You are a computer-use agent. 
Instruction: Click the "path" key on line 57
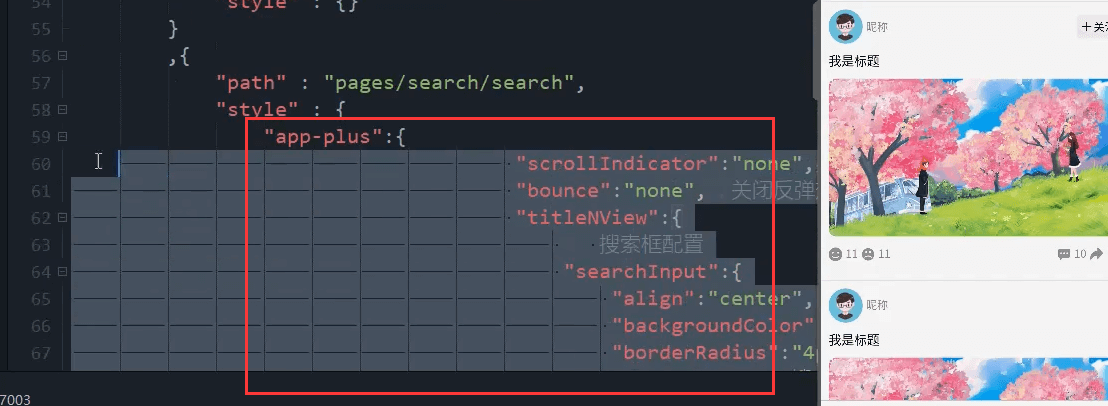pos(251,83)
